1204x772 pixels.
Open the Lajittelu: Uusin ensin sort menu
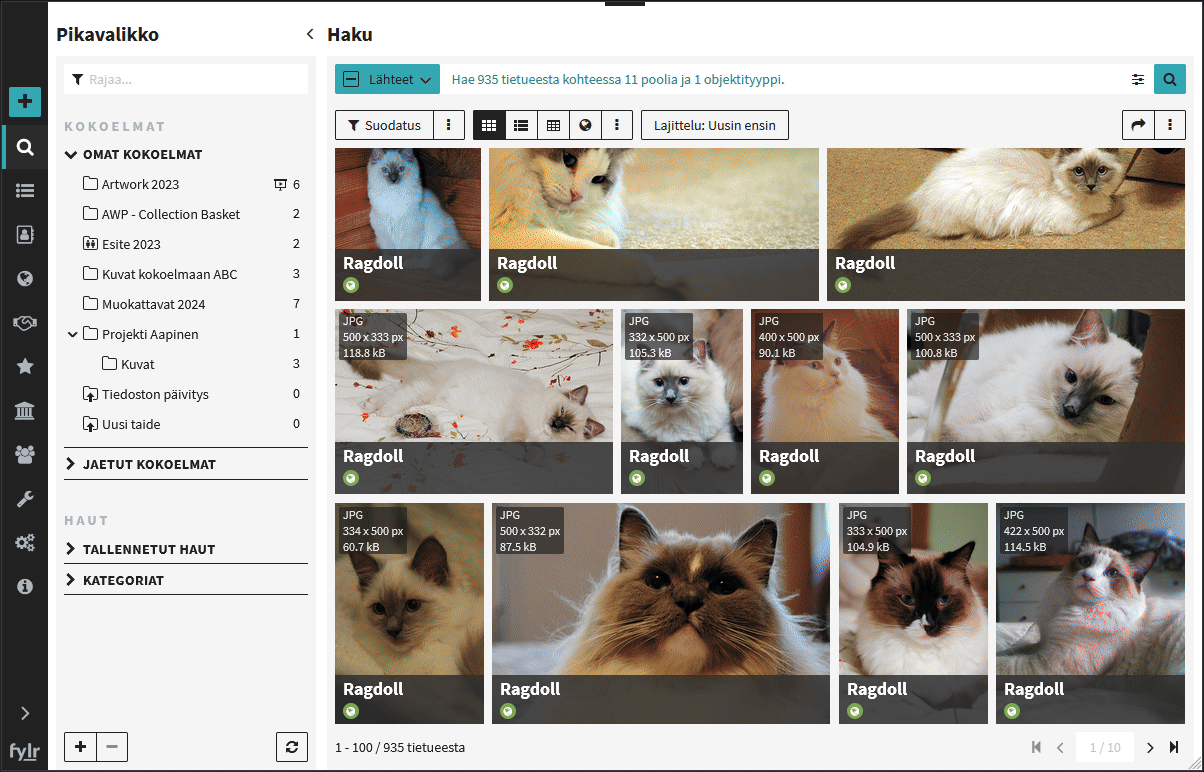(715, 125)
